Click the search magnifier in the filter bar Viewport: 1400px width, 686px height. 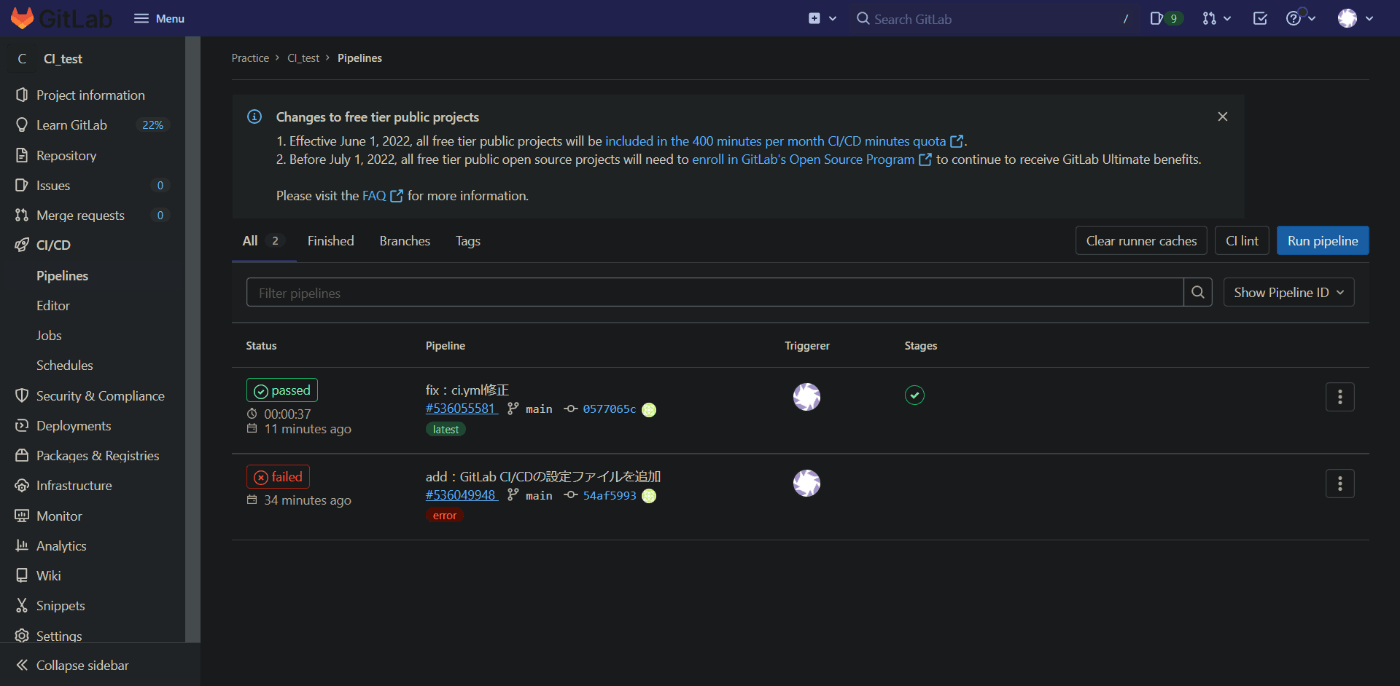(x=1197, y=292)
